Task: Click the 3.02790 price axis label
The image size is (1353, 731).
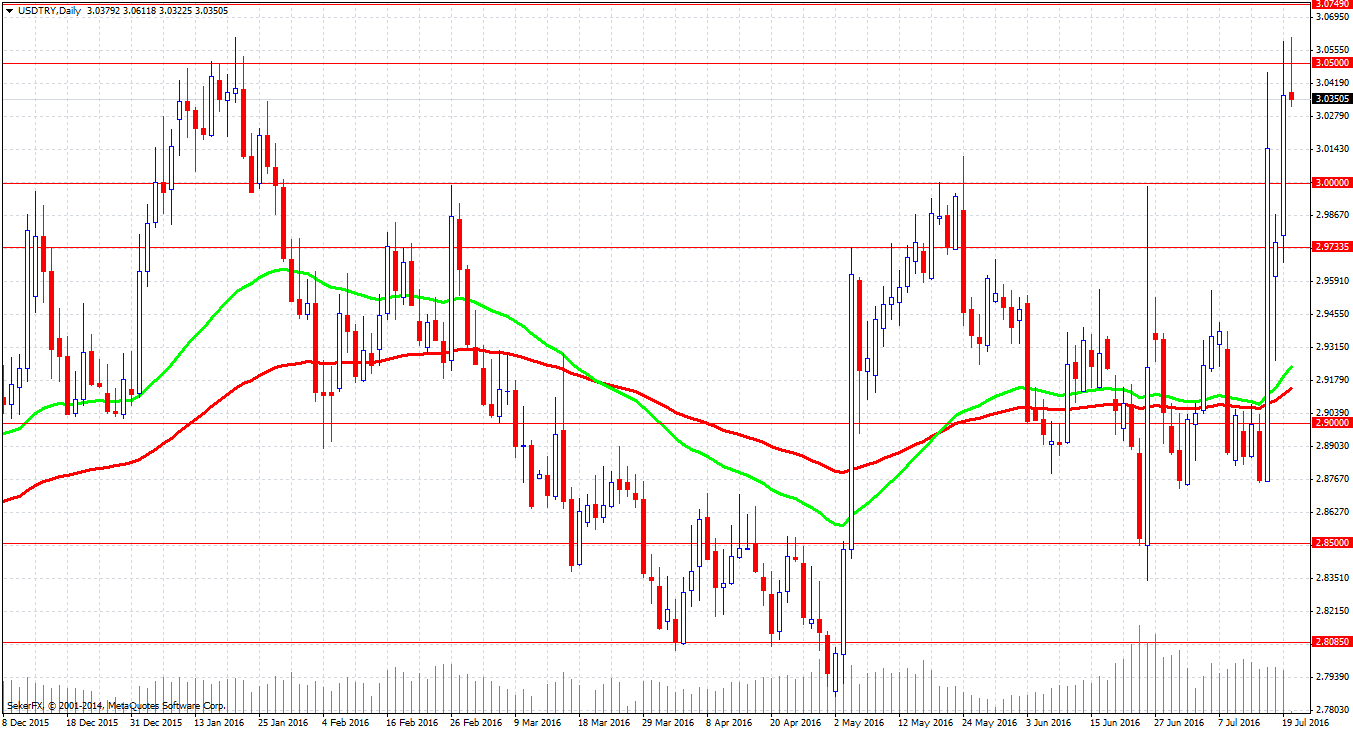Action: click(1332, 116)
